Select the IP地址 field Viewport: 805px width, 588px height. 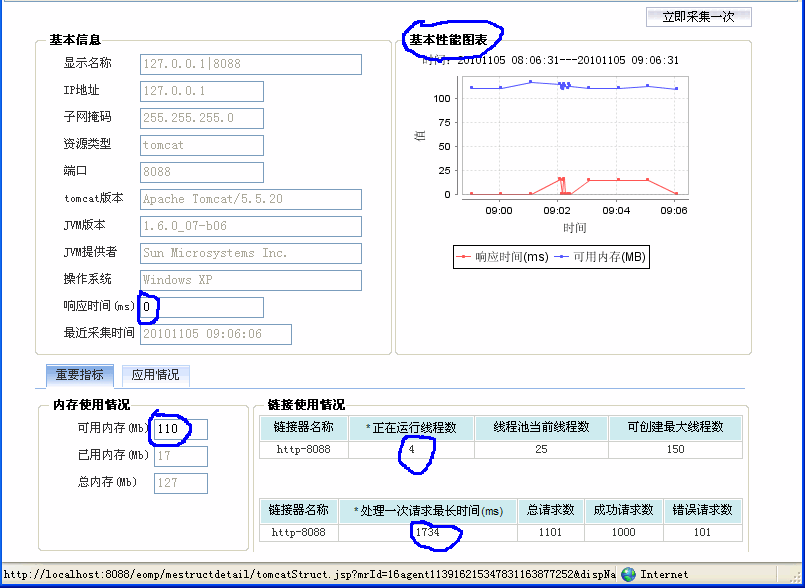coord(202,91)
